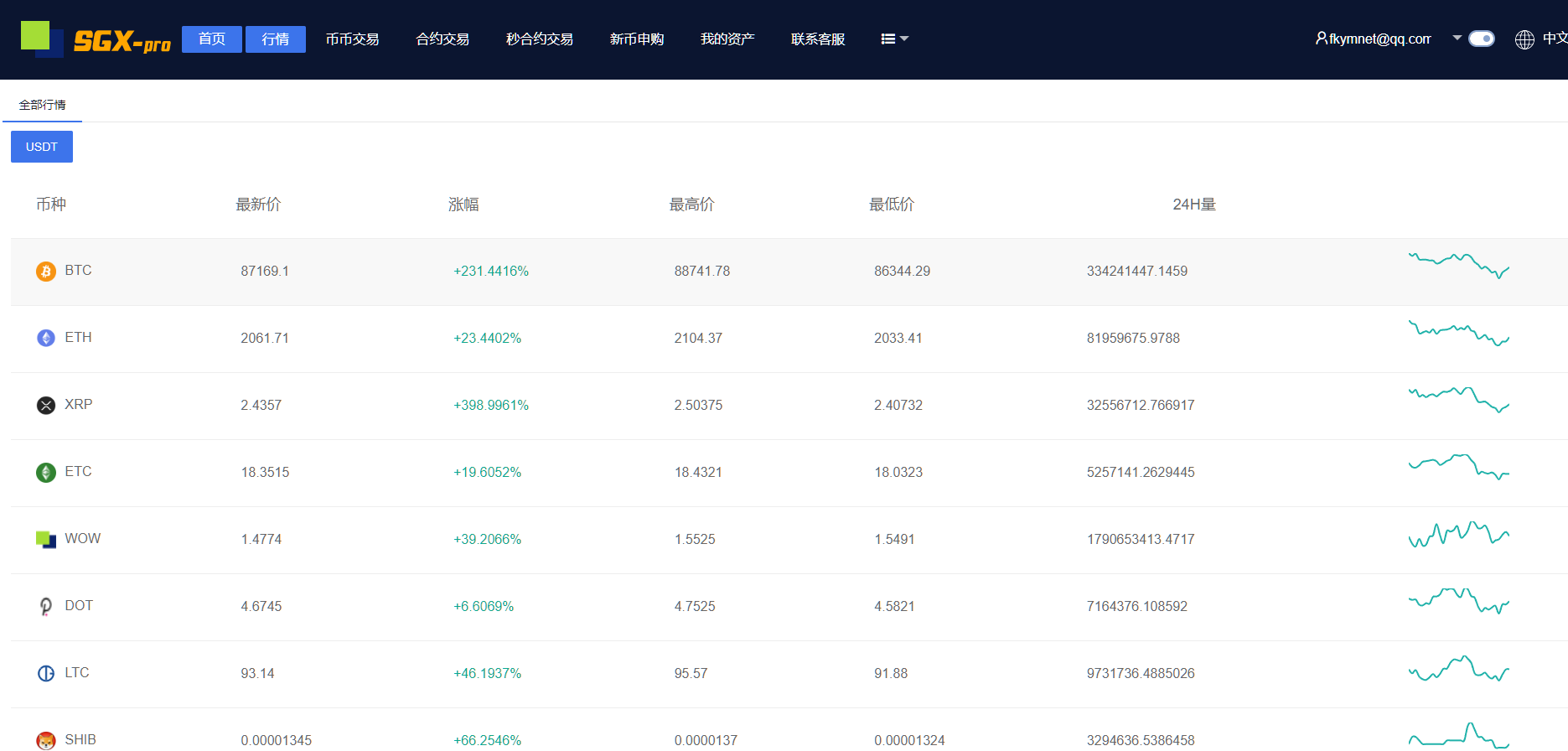Click the SGX-pro logo
The width and height of the screenshot is (1568, 751).
coord(96,39)
